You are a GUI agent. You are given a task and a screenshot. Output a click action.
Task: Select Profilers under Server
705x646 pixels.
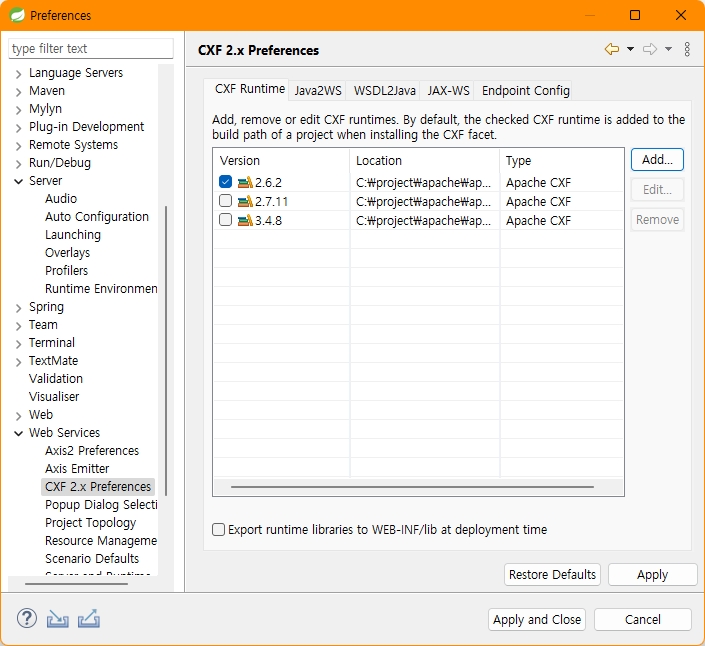(x=67, y=271)
